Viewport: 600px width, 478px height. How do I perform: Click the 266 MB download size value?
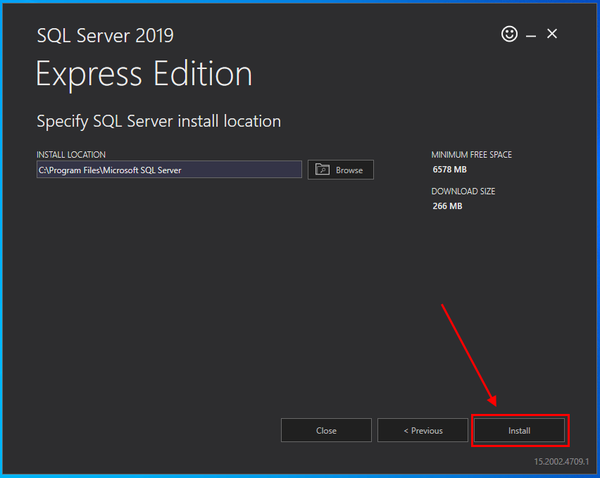click(447, 206)
